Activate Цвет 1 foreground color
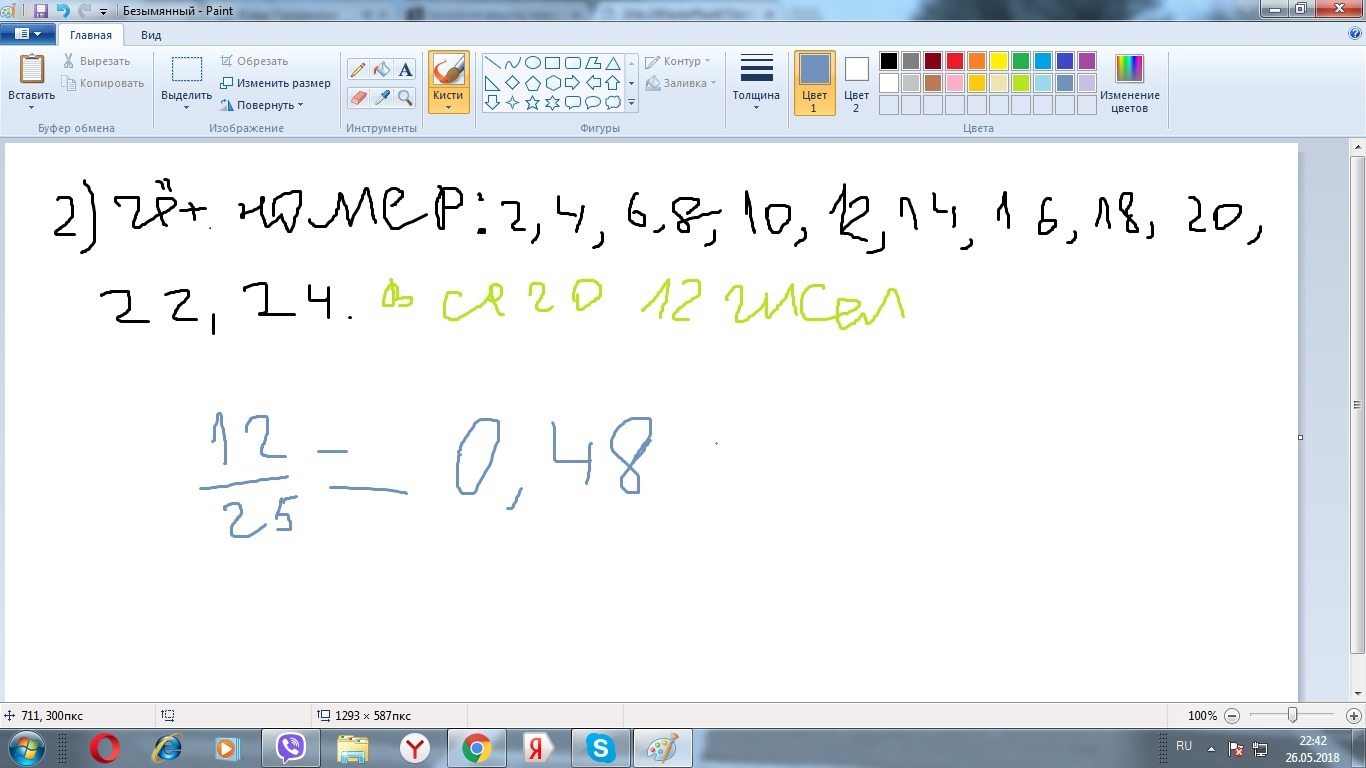 coord(815,83)
